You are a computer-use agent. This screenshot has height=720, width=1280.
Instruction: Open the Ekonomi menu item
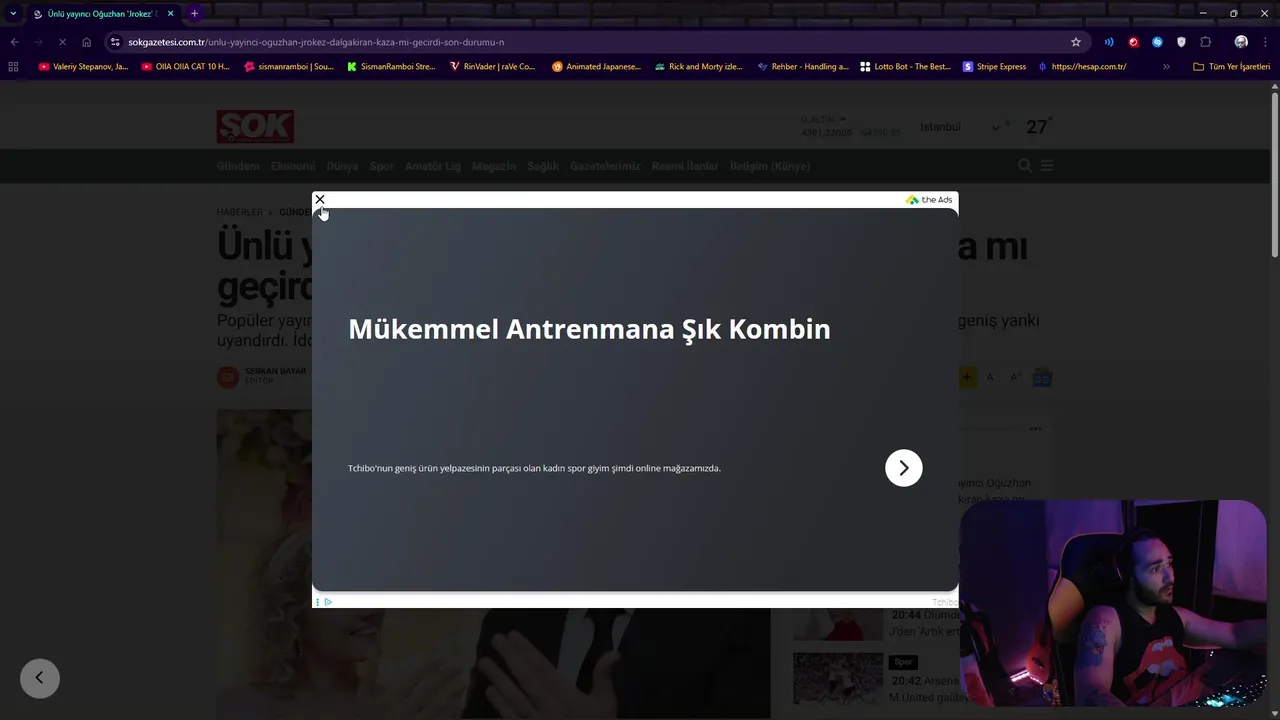click(293, 166)
